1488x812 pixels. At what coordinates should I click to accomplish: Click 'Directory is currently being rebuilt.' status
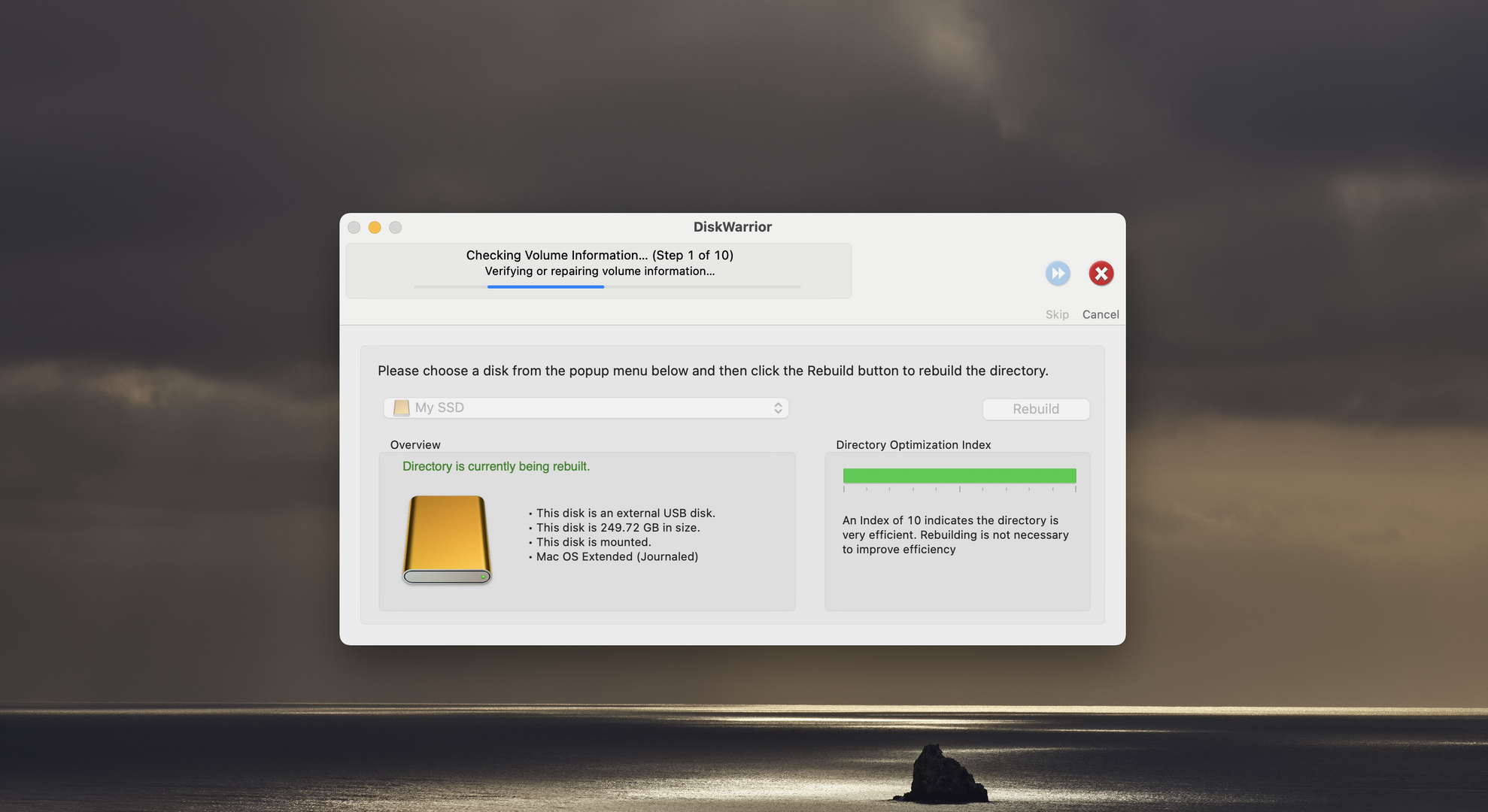496,466
